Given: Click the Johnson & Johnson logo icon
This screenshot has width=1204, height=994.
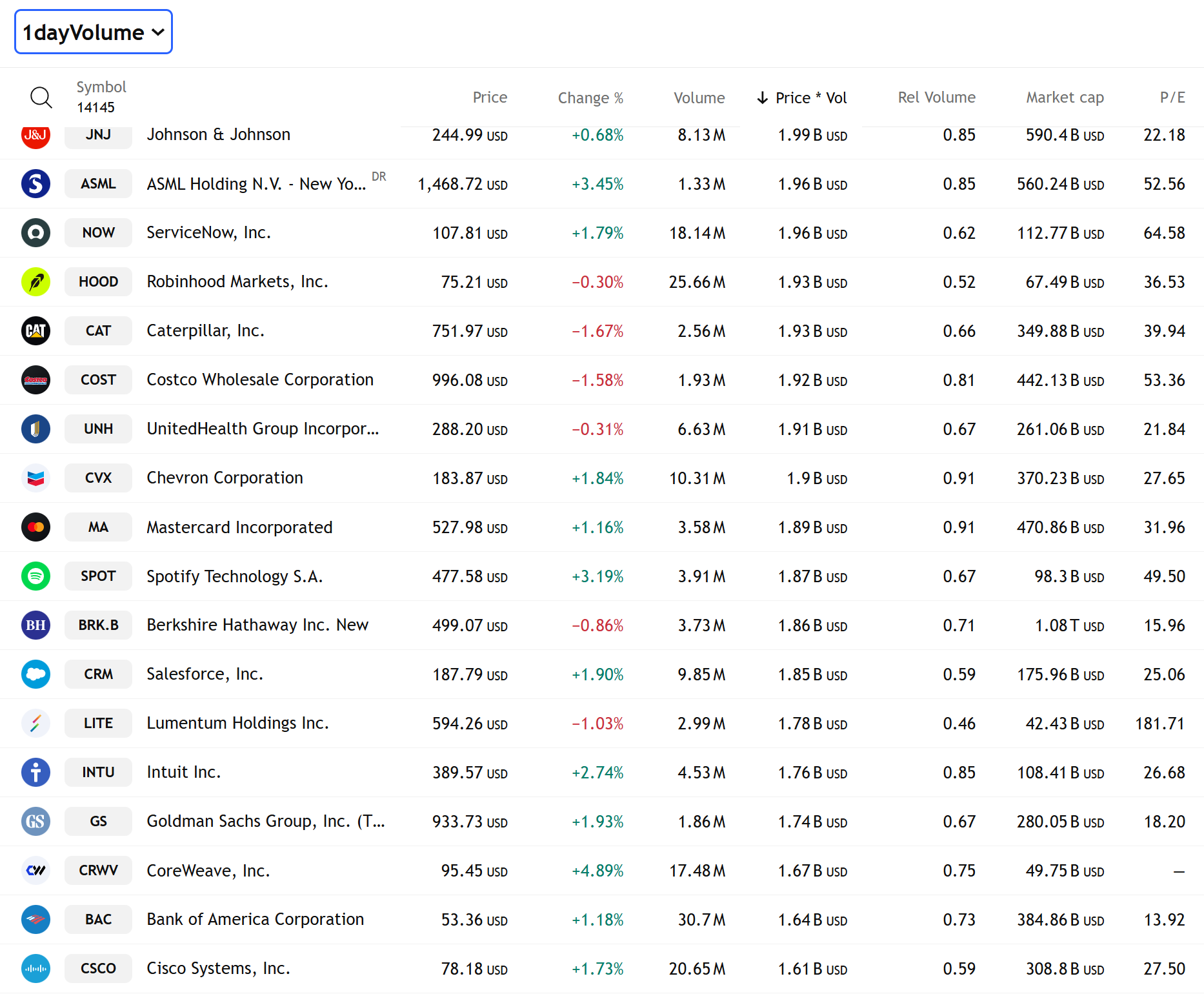Looking at the screenshot, I should 35,137.
